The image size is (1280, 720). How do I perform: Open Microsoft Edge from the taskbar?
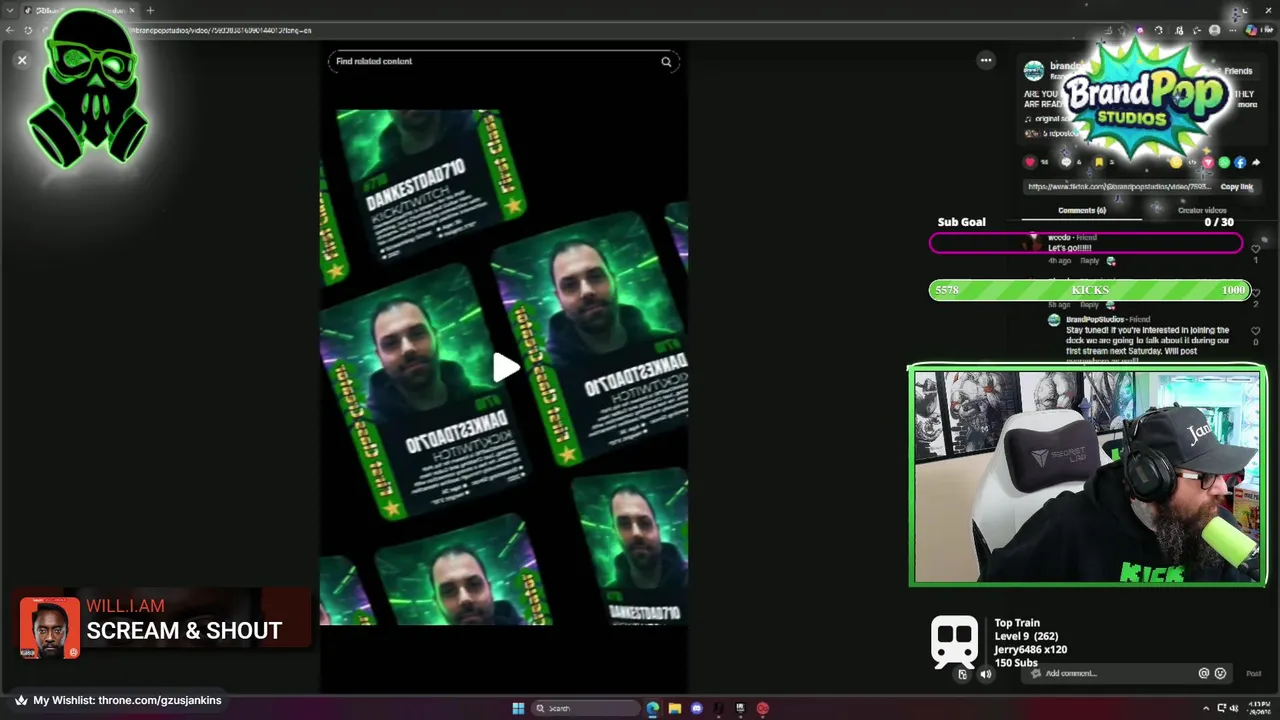653,708
